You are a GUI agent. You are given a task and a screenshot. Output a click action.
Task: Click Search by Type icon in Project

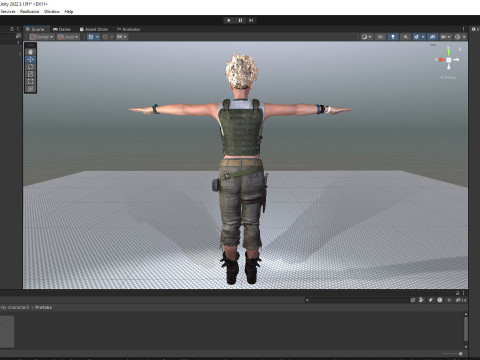click(421, 300)
